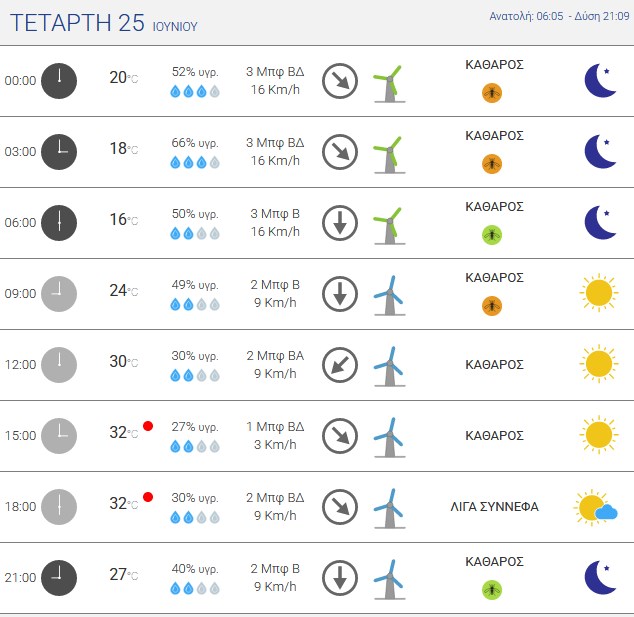Click the green wind turbine at 03:00
This screenshot has width=634, height=617.
pyautogui.click(x=389, y=155)
